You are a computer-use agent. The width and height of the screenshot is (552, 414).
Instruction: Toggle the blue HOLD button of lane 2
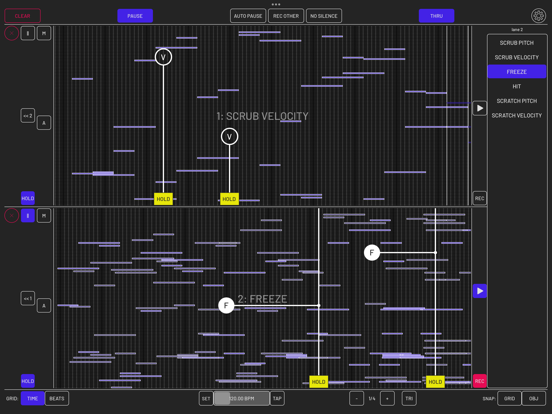tap(28, 381)
